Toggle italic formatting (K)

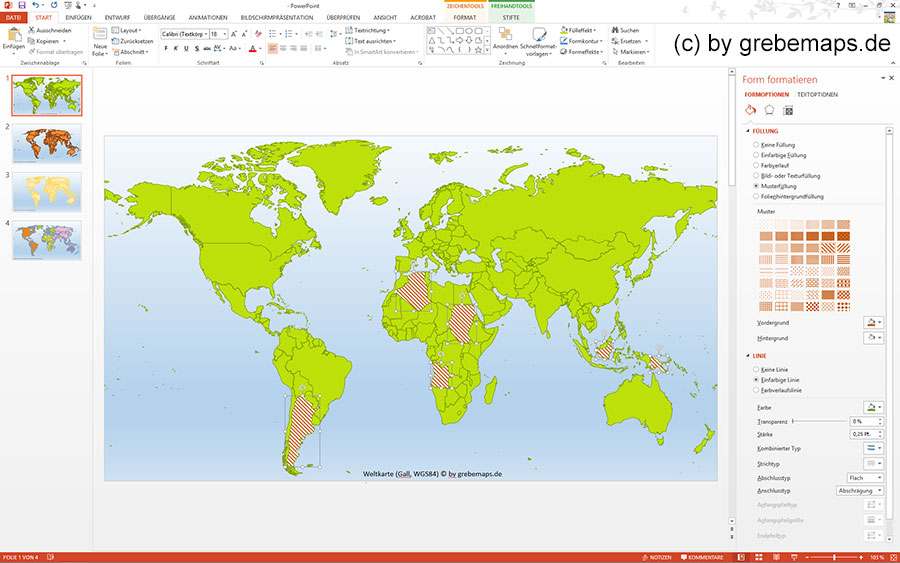(176, 49)
